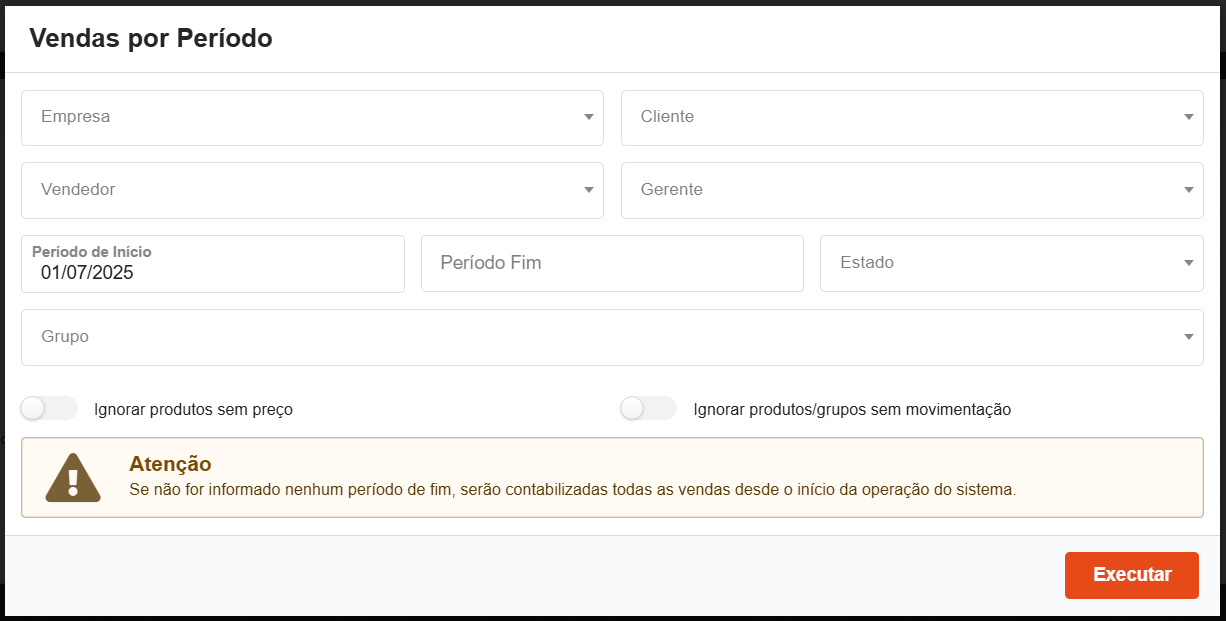The height and width of the screenshot is (621, 1226).
Task: Click the 'Vendas por Período' title
Action: (x=151, y=38)
